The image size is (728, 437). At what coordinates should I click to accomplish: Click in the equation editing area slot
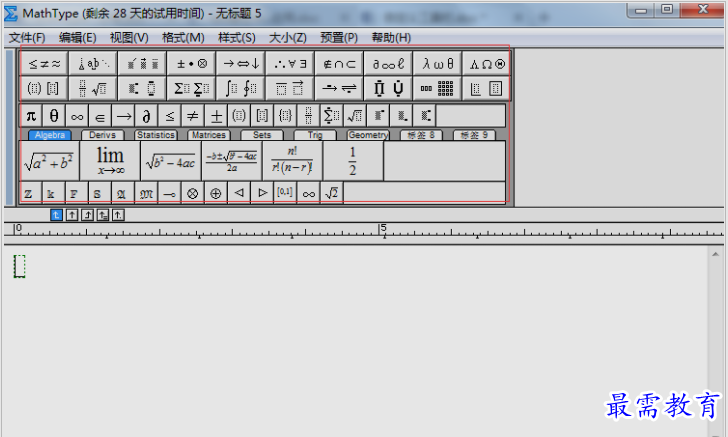click(x=19, y=266)
